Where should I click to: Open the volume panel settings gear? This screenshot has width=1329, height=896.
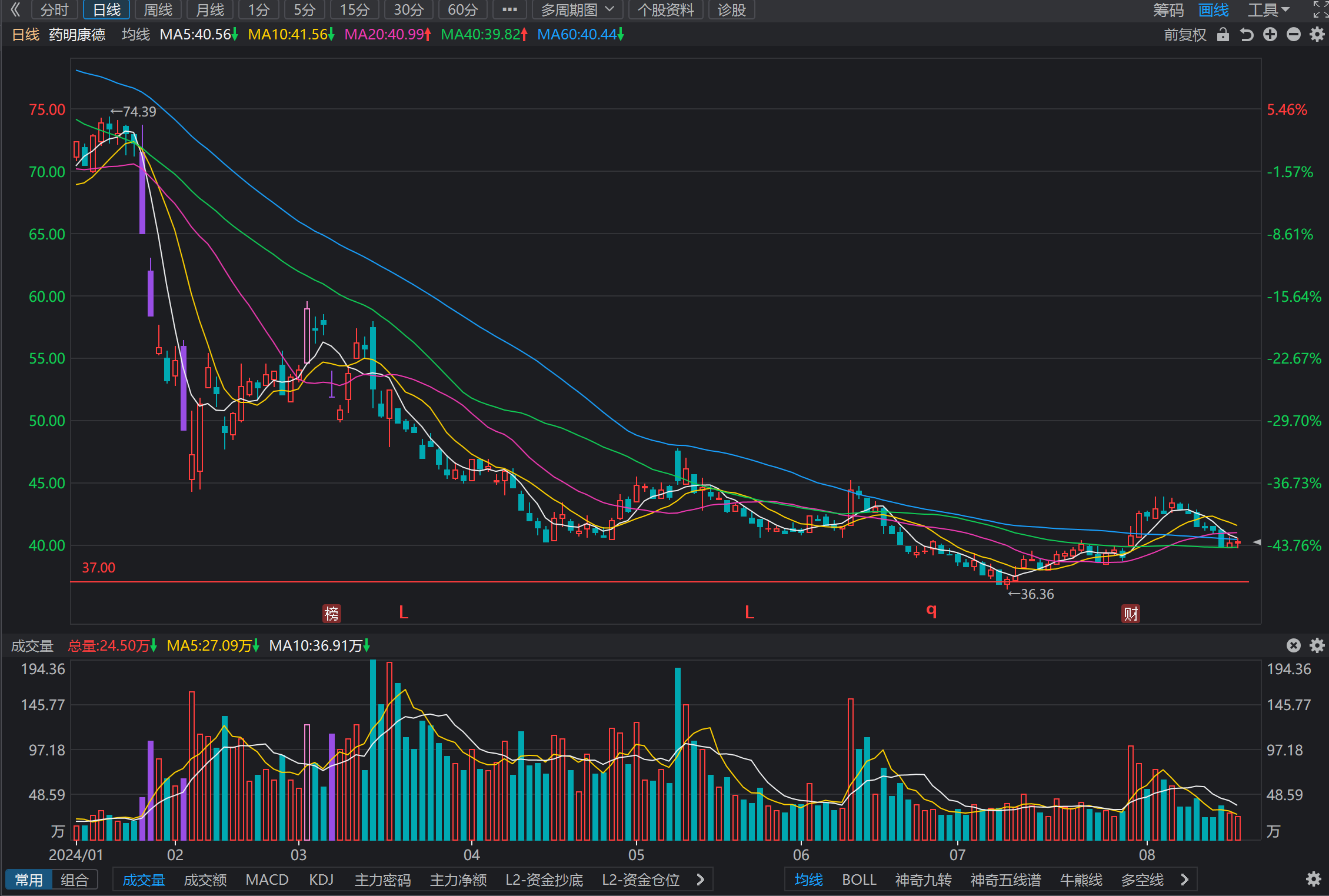(x=1317, y=645)
